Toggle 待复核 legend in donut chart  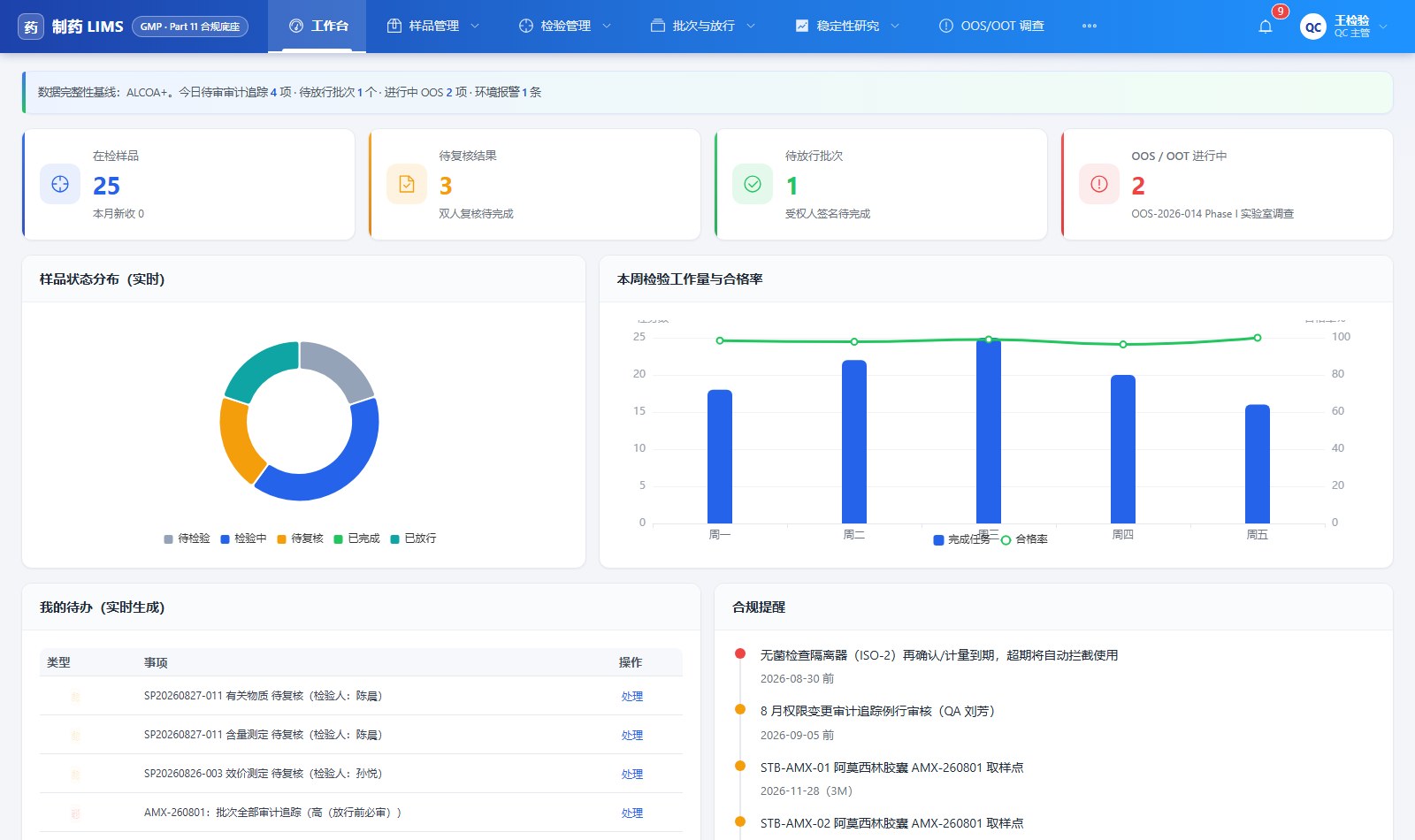point(300,538)
